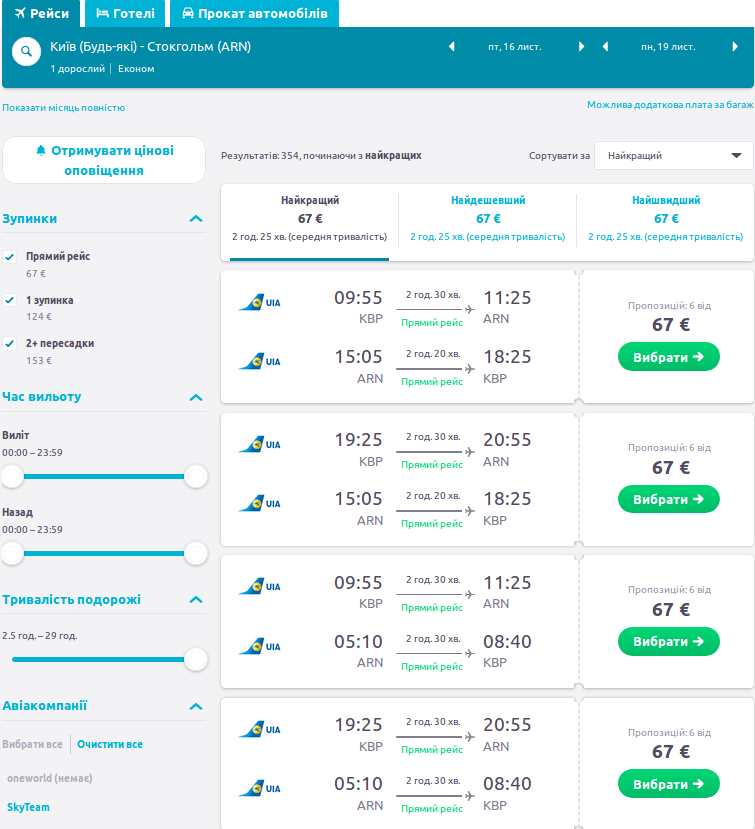Click Вибрати for the first flight offer
755x829 pixels.
pos(668,357)
